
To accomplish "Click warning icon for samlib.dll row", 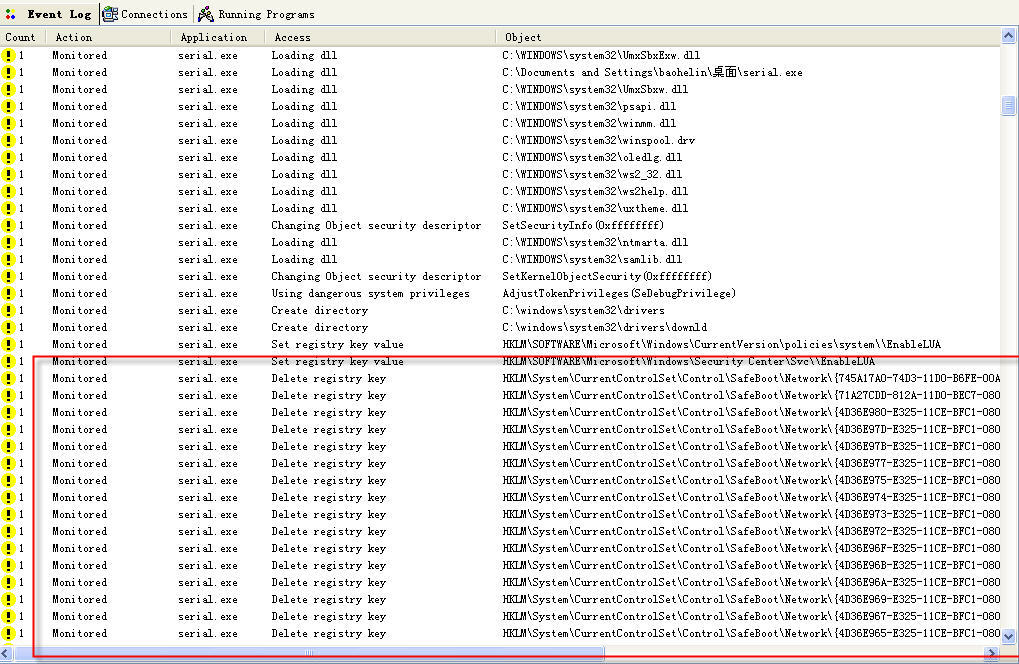I will coord(8,259).
